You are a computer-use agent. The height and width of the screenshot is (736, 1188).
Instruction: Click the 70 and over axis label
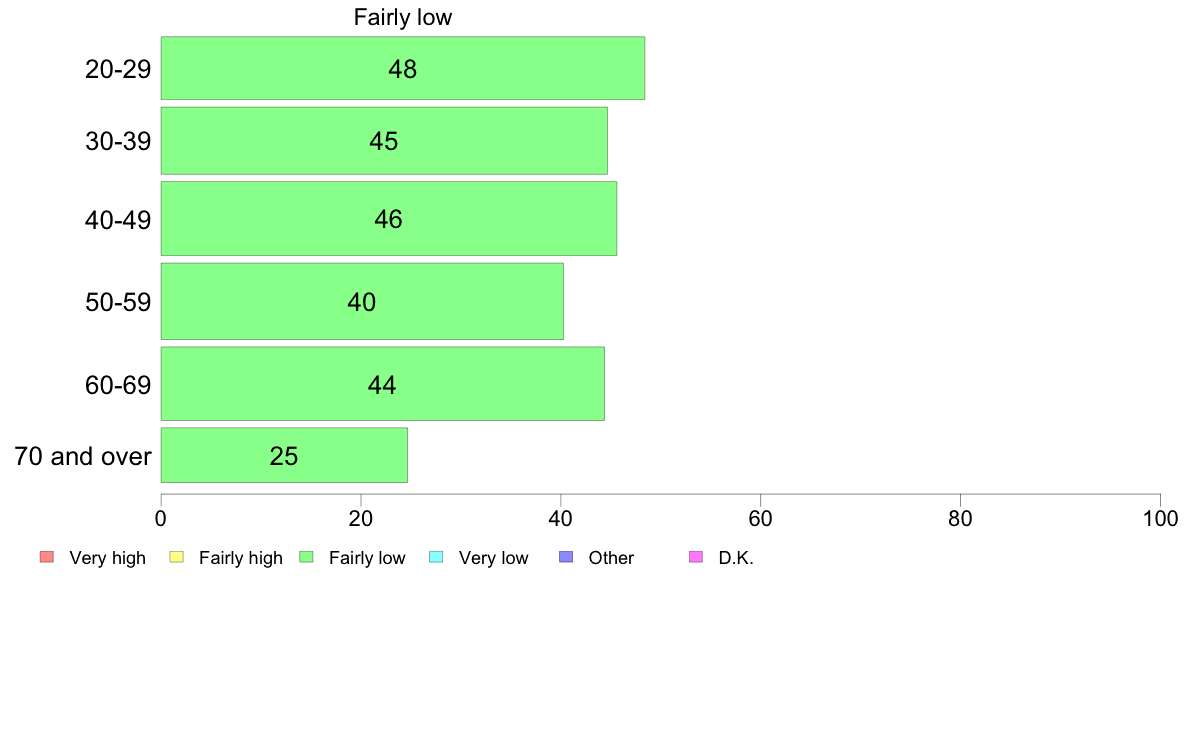[x=83, y=456]
